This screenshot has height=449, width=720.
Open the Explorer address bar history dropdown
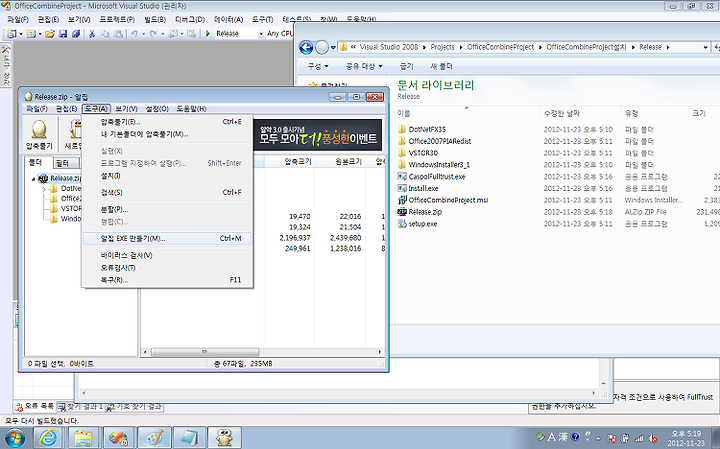point(705,47)
